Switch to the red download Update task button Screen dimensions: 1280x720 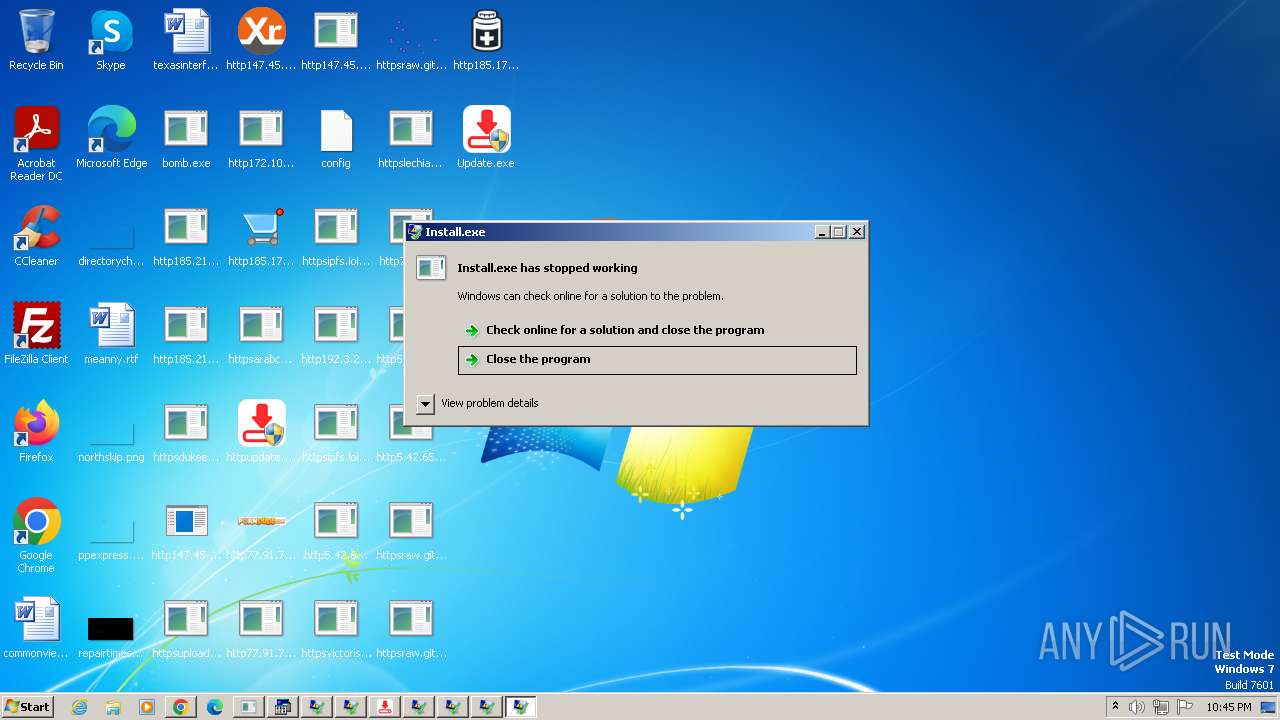coord(385,707)
